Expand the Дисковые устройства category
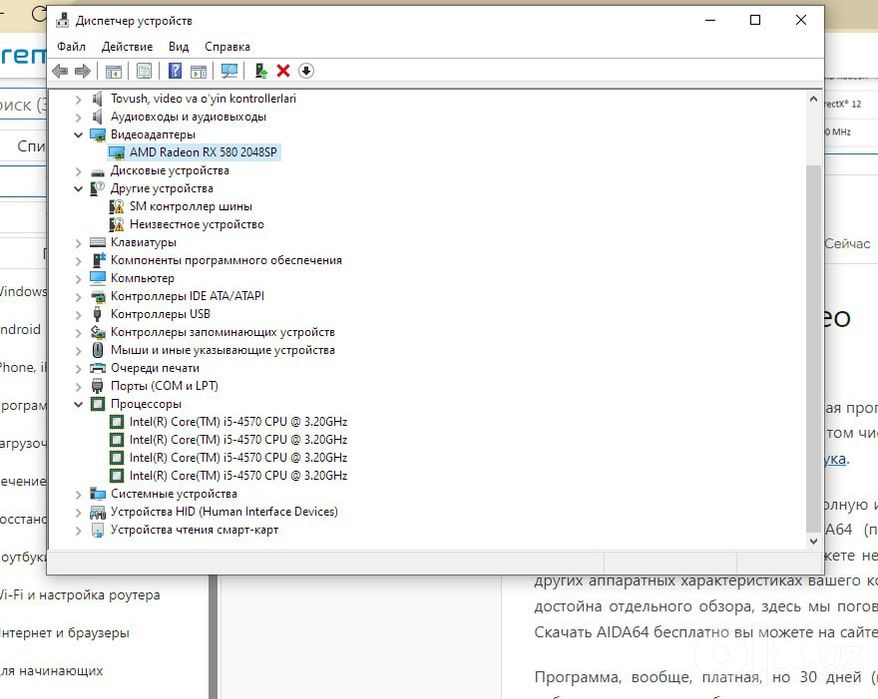878x699 pixels. [78, 171]
